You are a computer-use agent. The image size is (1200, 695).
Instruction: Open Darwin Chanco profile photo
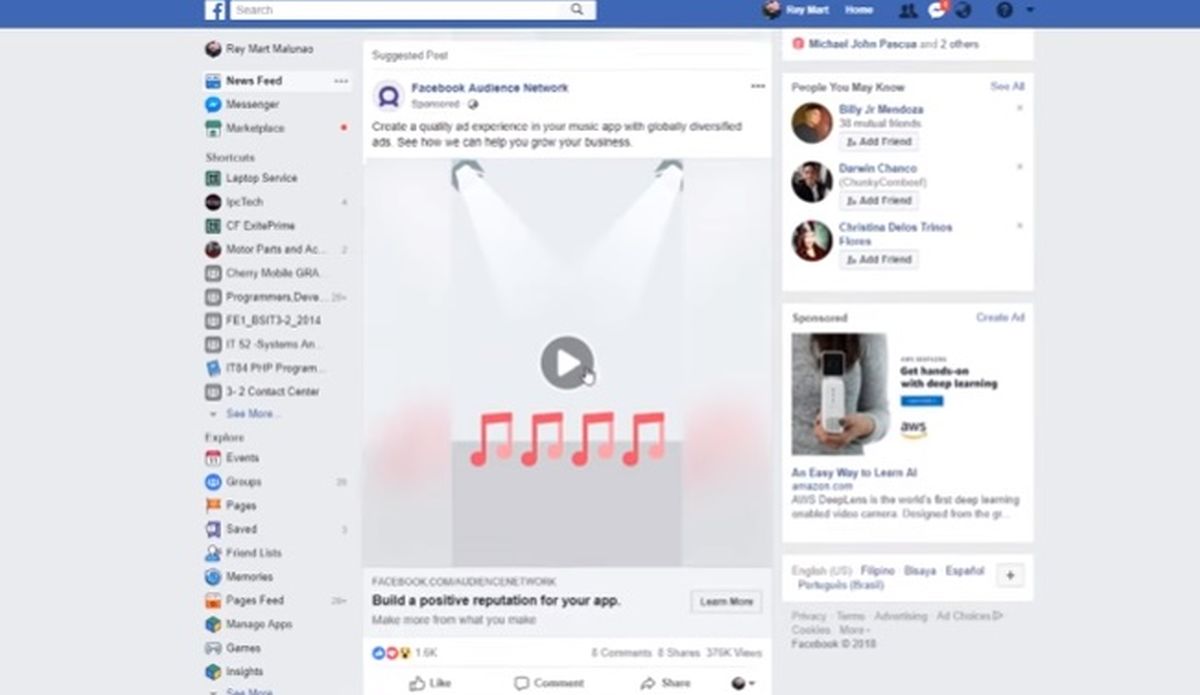tap(812, 182)
